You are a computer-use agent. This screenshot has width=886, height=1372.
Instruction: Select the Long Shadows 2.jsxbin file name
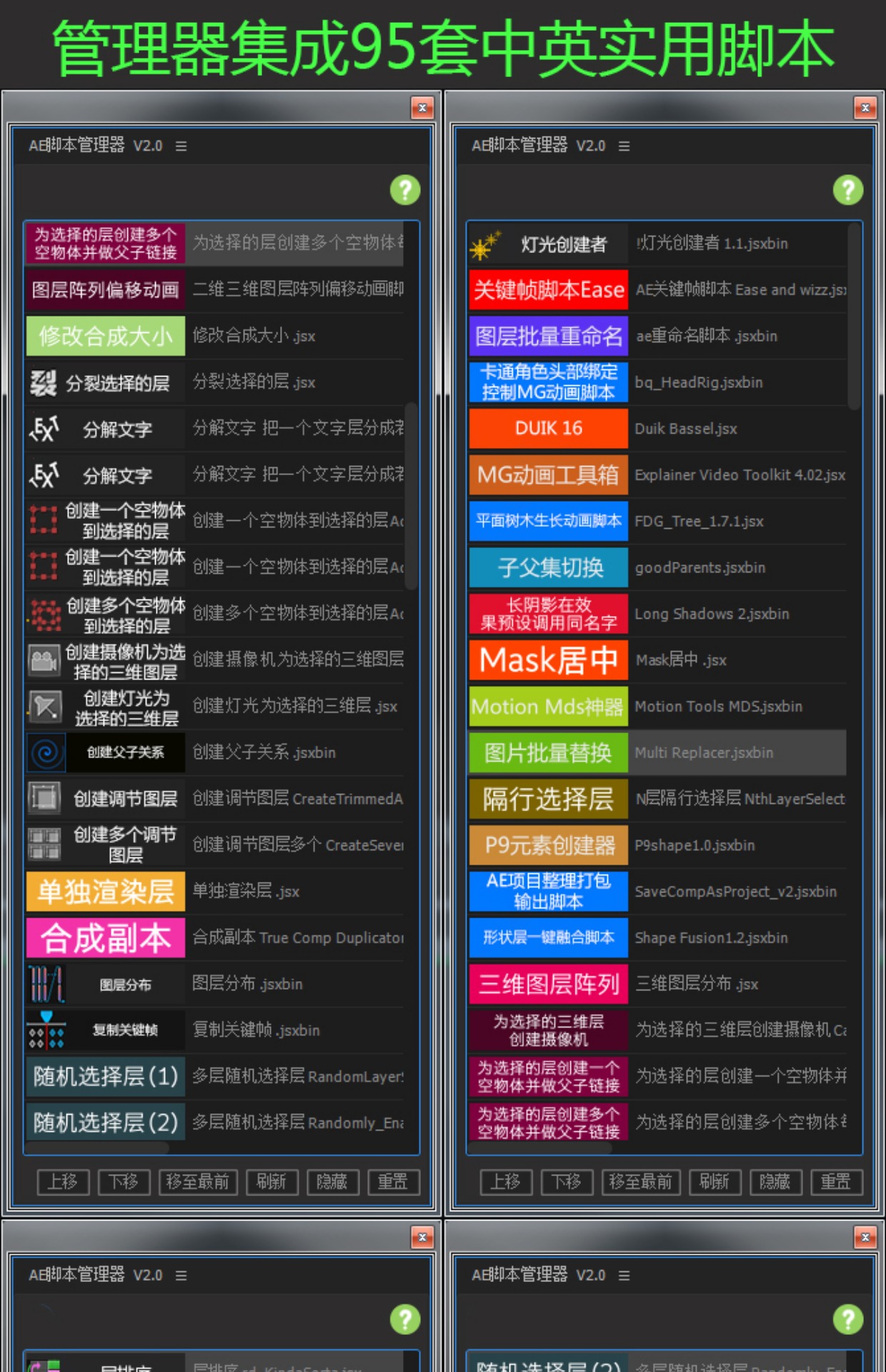(x=712, y=614)
